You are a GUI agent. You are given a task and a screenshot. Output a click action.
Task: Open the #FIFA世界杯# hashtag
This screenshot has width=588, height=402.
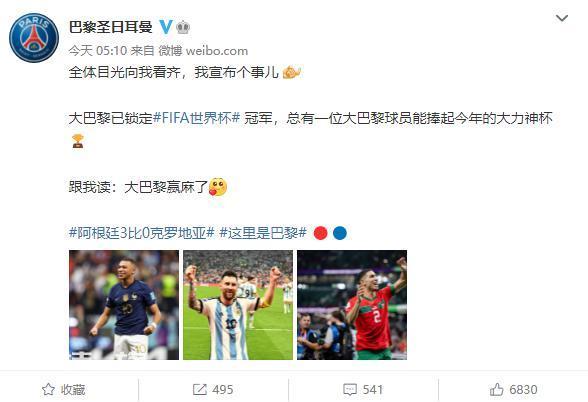coord(197,118)
